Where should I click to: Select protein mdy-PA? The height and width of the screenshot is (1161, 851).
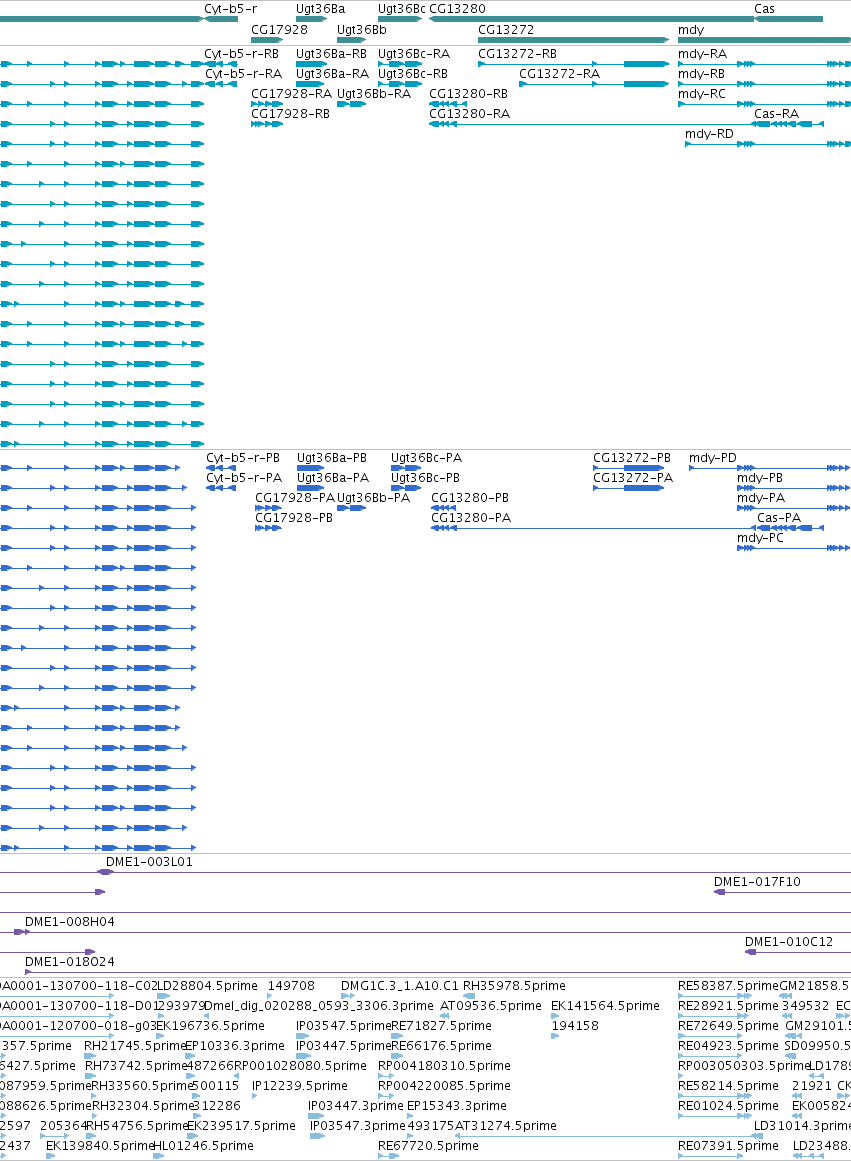(x=761, y=498)
